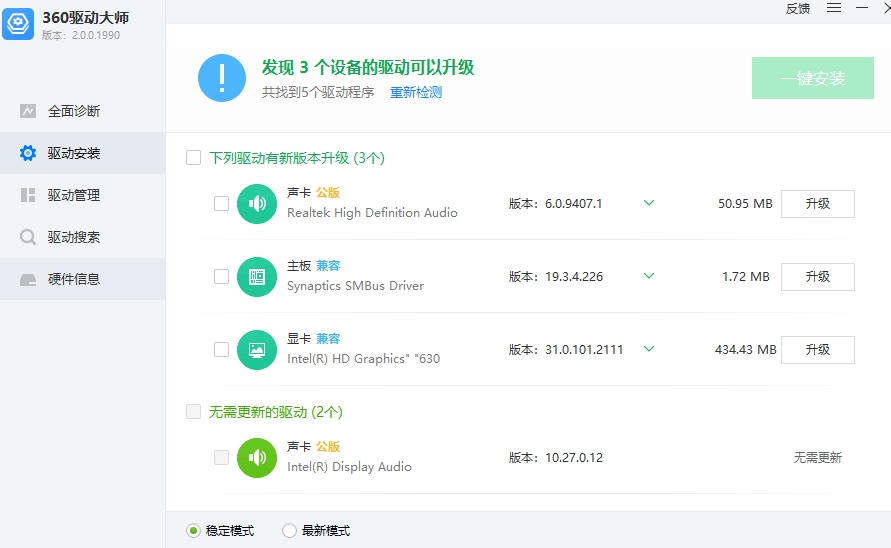This screenshot has height=548, width=891.
Task: Open 驱动搜索 section
Action: (x=82, y=237)
